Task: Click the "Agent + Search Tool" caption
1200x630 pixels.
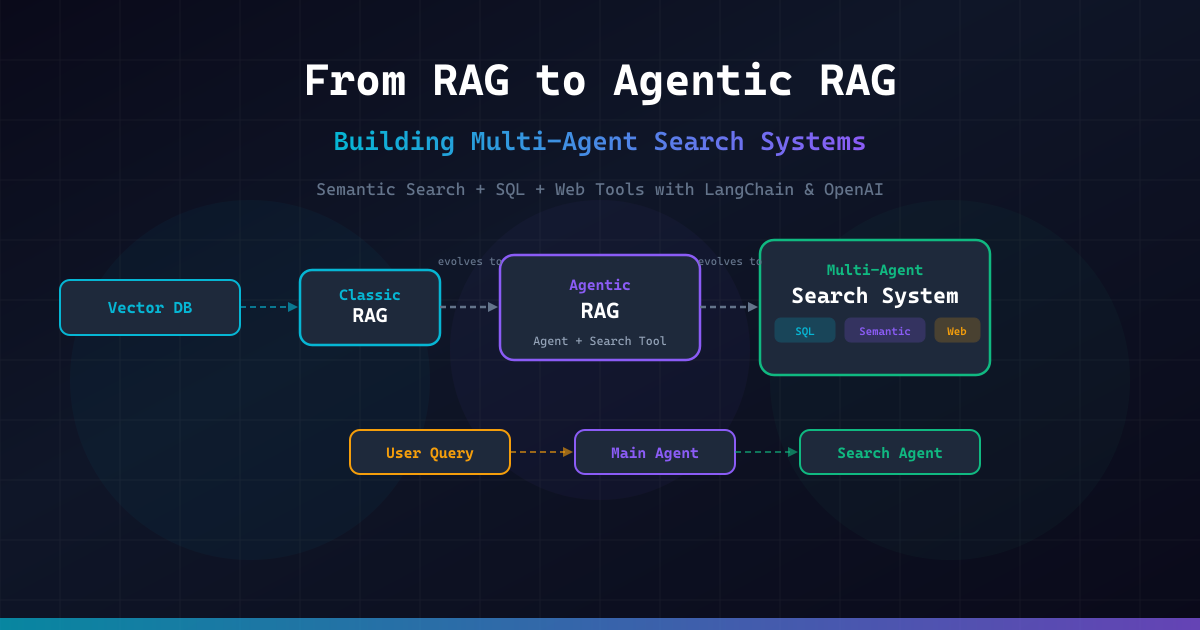Action: point(599,341)
